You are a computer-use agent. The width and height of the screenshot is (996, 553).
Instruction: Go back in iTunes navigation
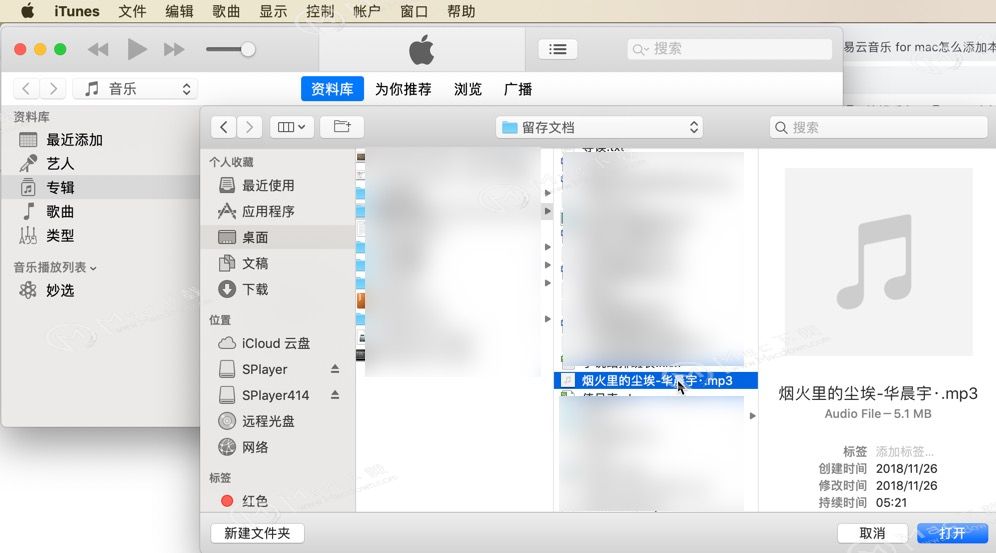coord(26,89)
